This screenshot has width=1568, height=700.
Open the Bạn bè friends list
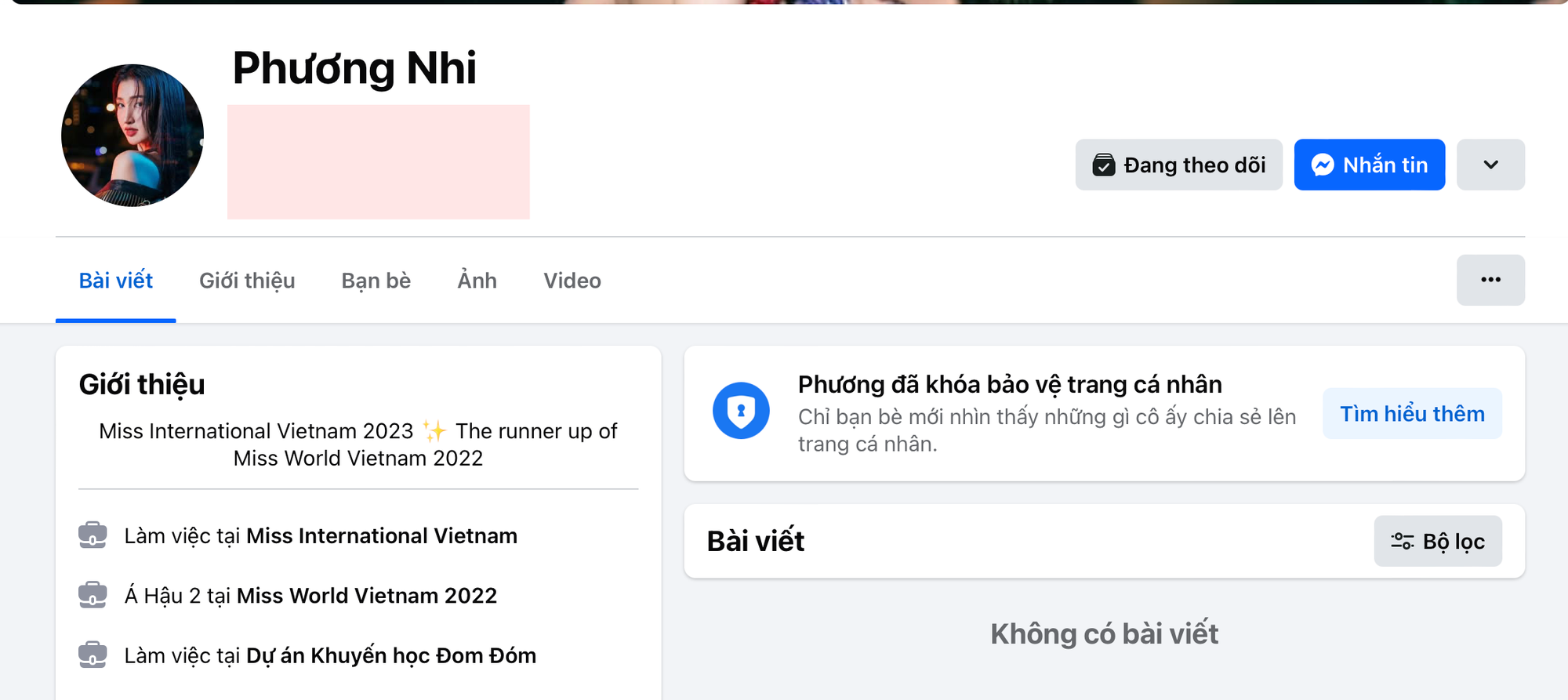coord(376,280)
